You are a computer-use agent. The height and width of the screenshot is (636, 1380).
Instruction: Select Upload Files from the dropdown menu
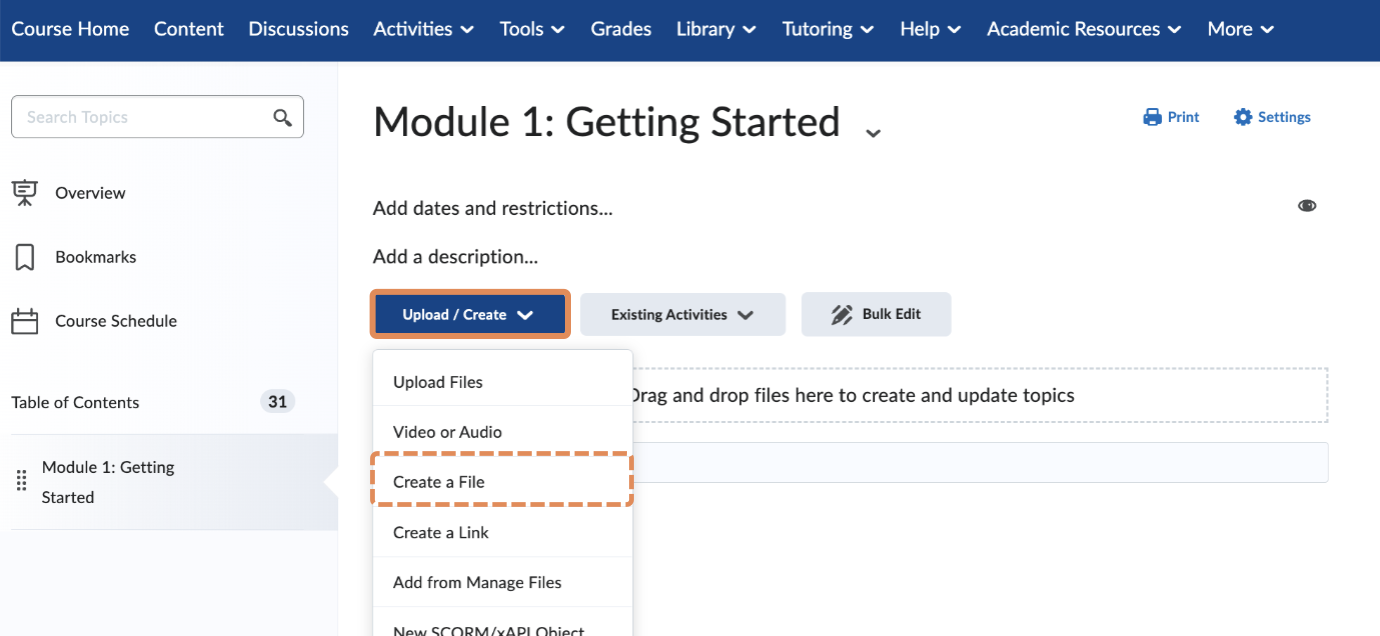click(437, 381)
